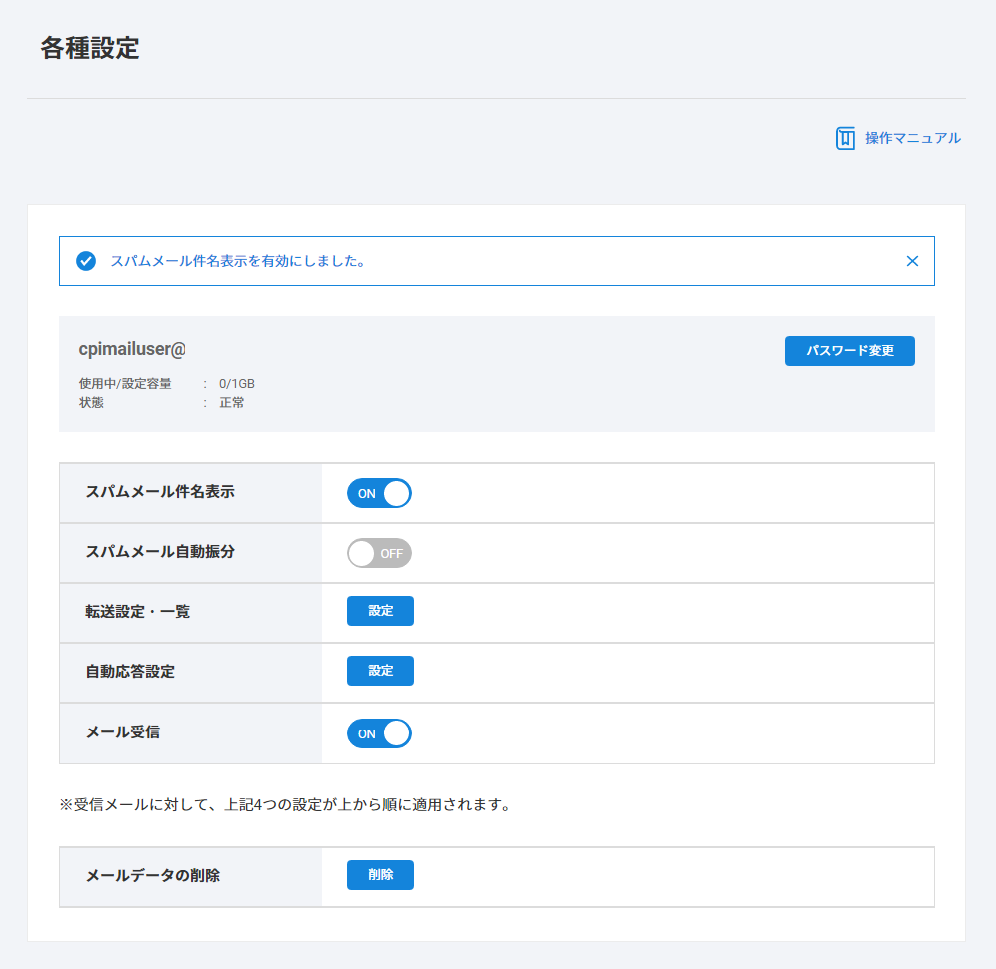Disable the メール受信 toggle
The image size is (996, 969).
click(x=379, y=733)
